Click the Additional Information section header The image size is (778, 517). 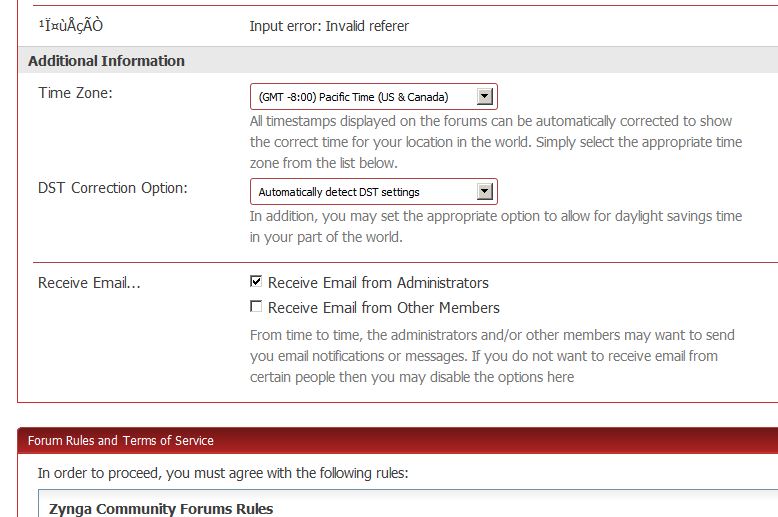click(106, 61)
